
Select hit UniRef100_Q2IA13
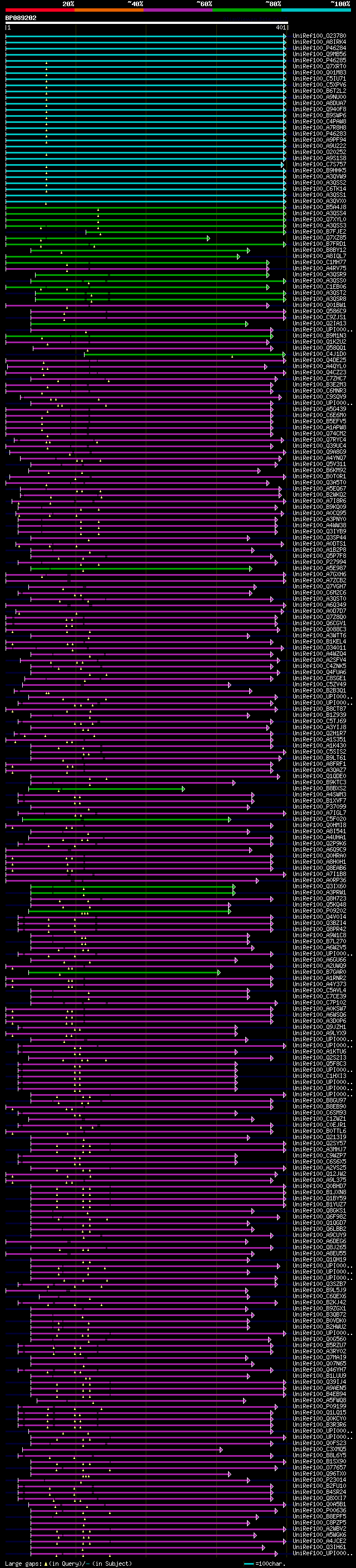click(319, 323)
